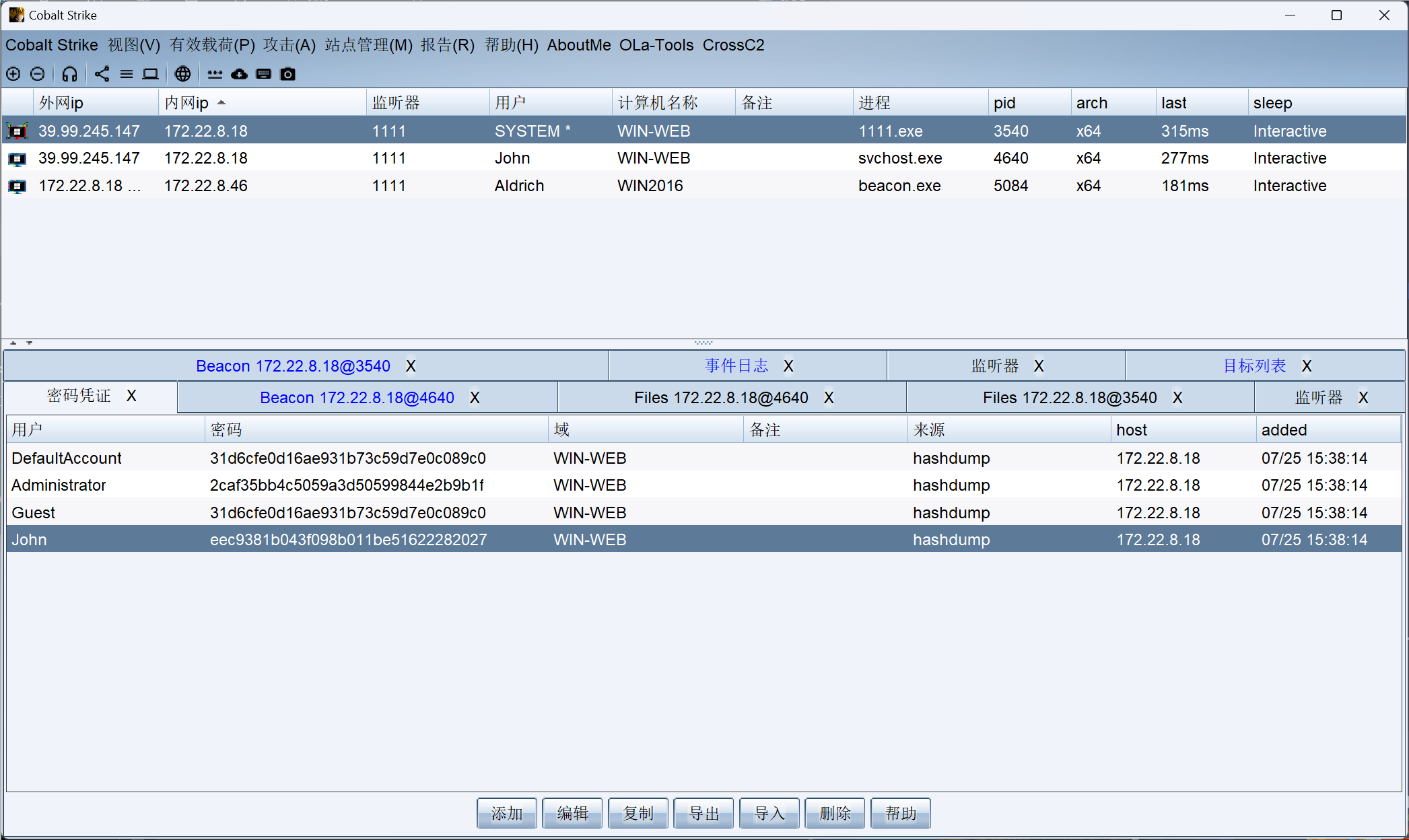Image resolution: width=1409 pixels, height=840 pixels.
Task: Click the 导出 button
Action: (x=703, y=814)
